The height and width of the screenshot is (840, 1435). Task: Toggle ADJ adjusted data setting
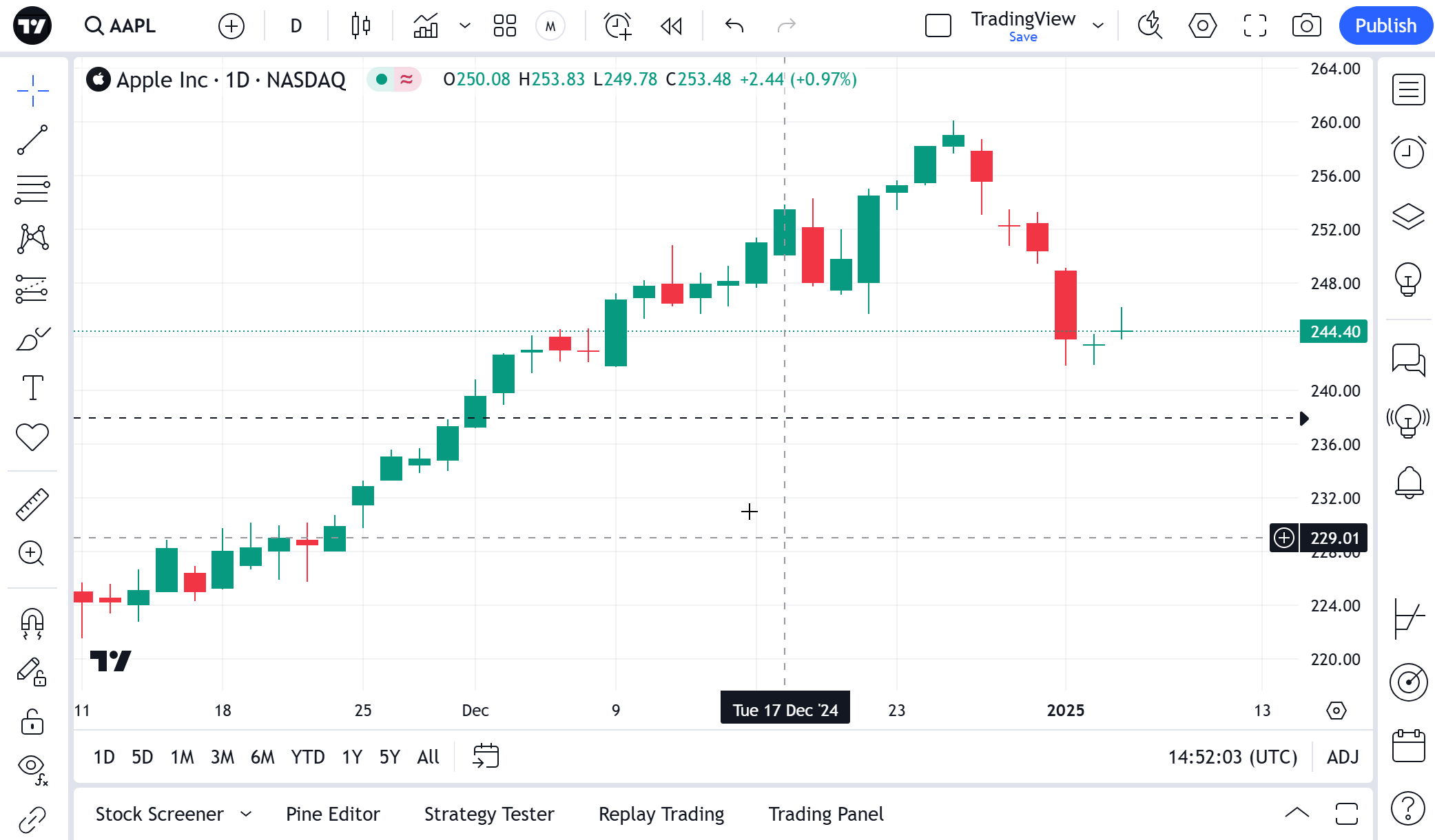point(1343,757)
